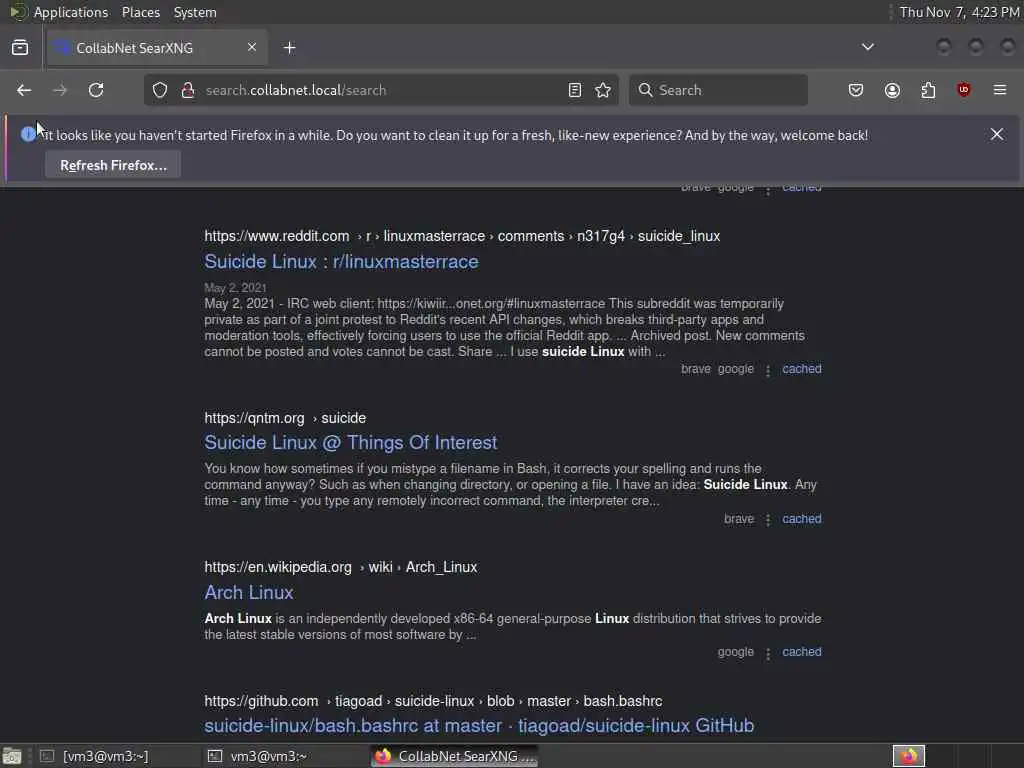This screenshot has height=768, width=1024.
Task: Bookmark this page with the star icon
Action: (603, 90)
